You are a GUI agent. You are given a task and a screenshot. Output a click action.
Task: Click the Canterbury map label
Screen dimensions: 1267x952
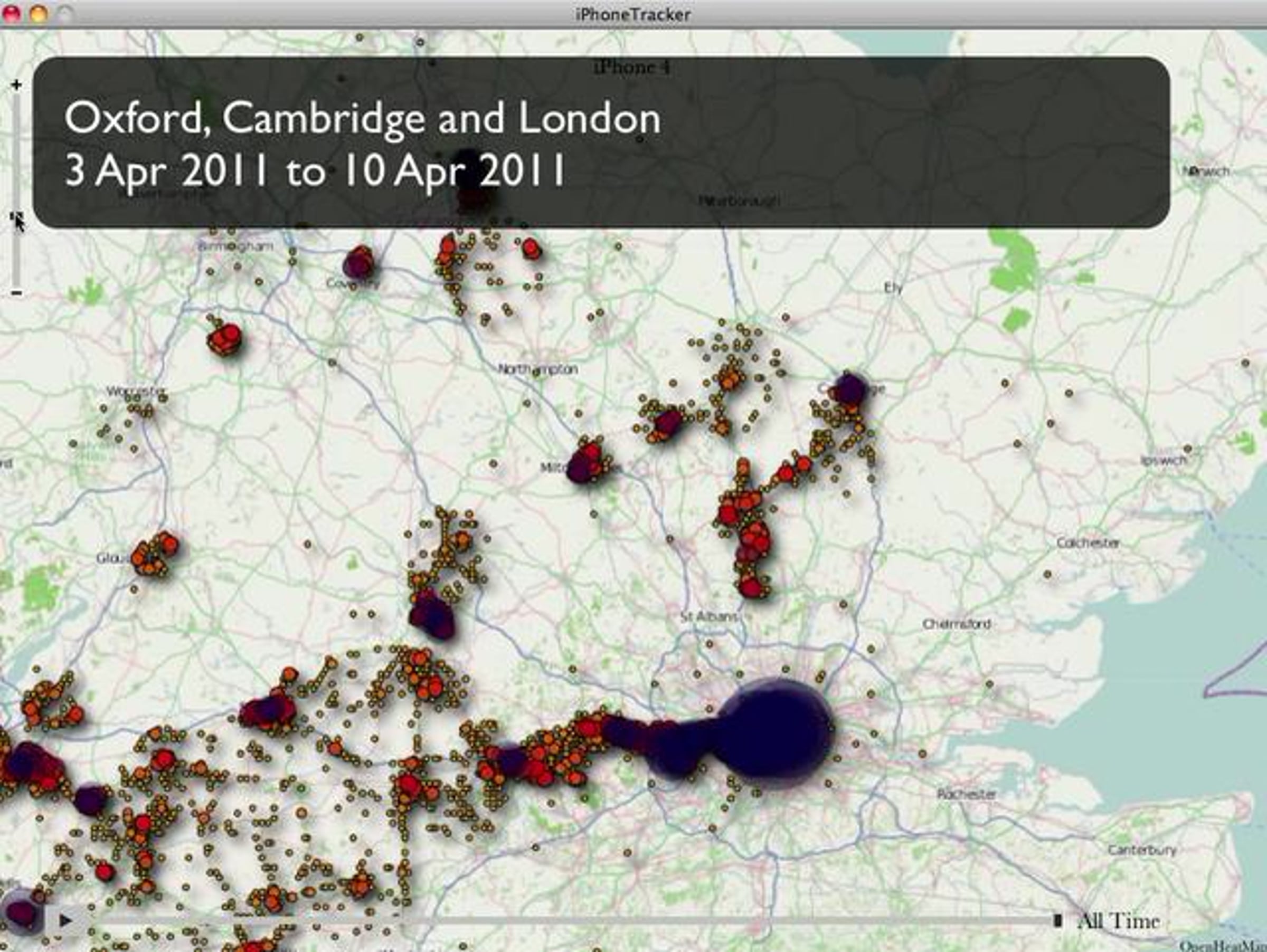tap(1142, 850)
